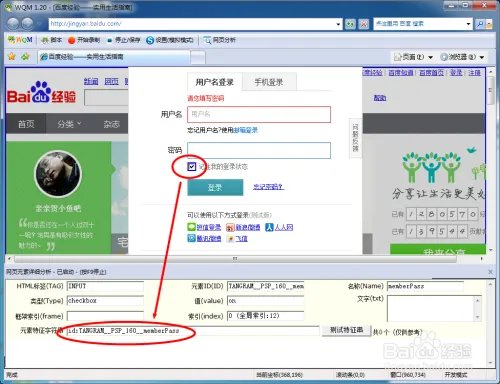The image size is (500, 384).
Task: Click the top-right 注册 register link
Action: (x=475, y=72)
